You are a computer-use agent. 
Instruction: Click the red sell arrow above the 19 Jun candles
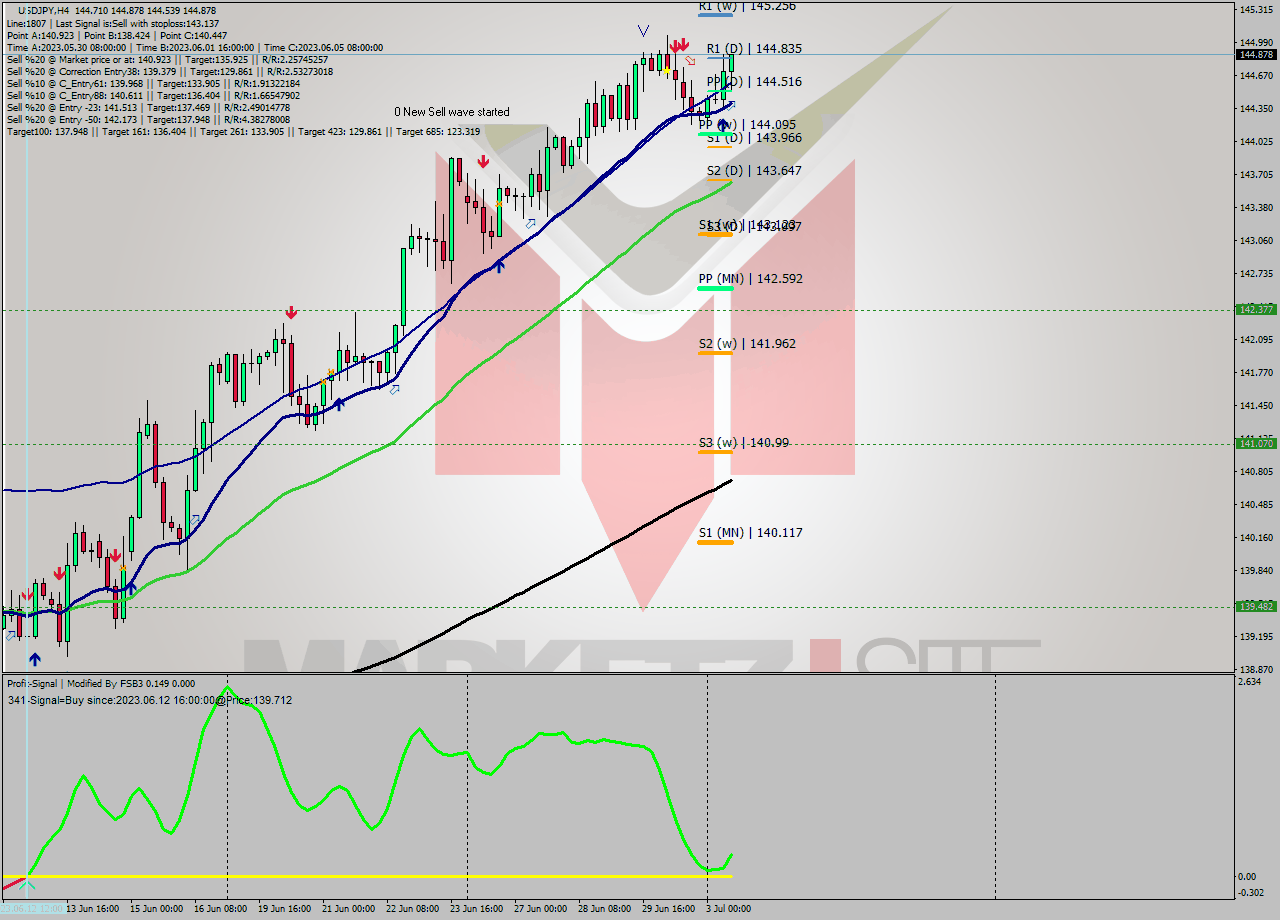point(290,313)
